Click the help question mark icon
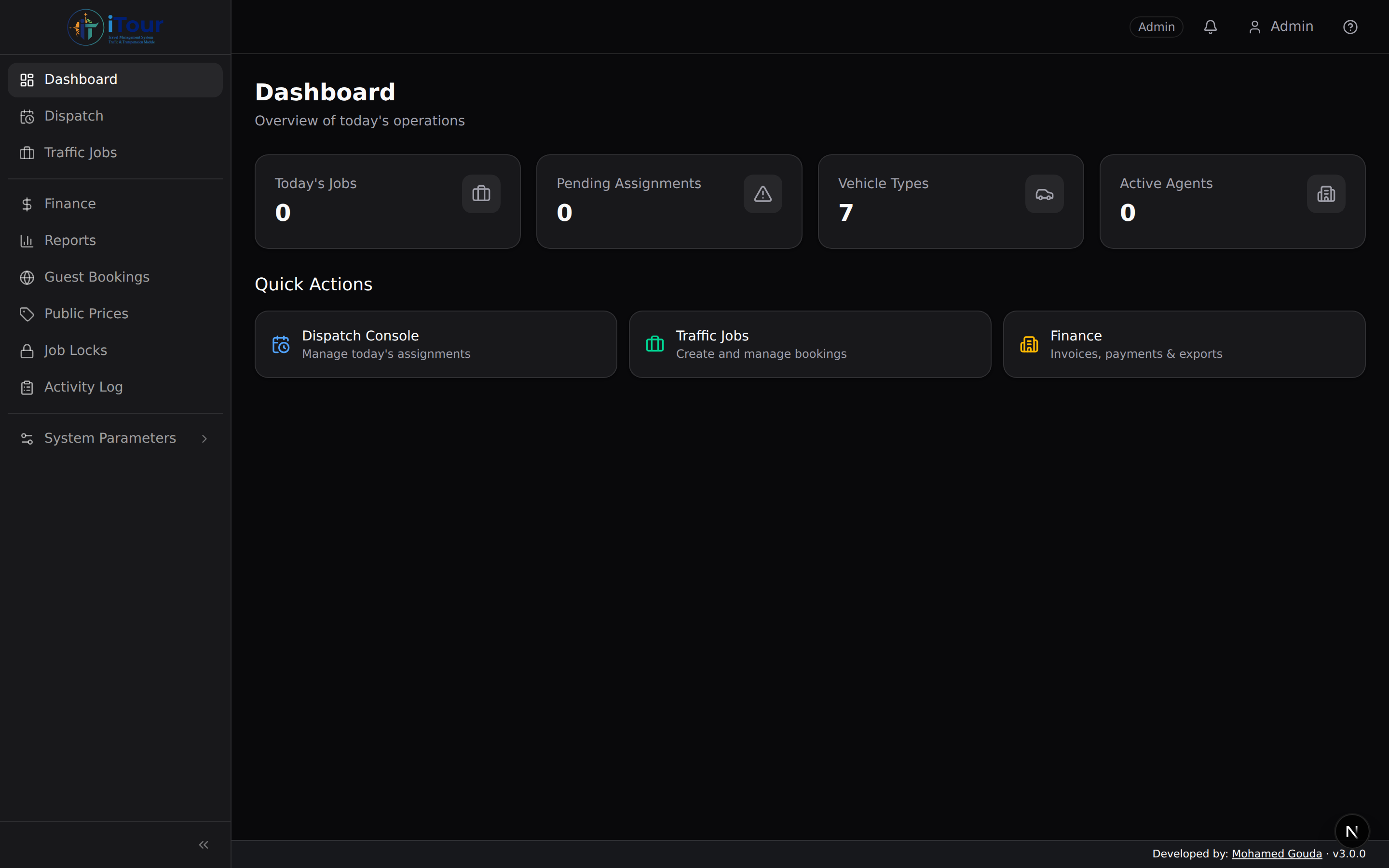This screenshot has width=1389, height=868. point(1350,27)
